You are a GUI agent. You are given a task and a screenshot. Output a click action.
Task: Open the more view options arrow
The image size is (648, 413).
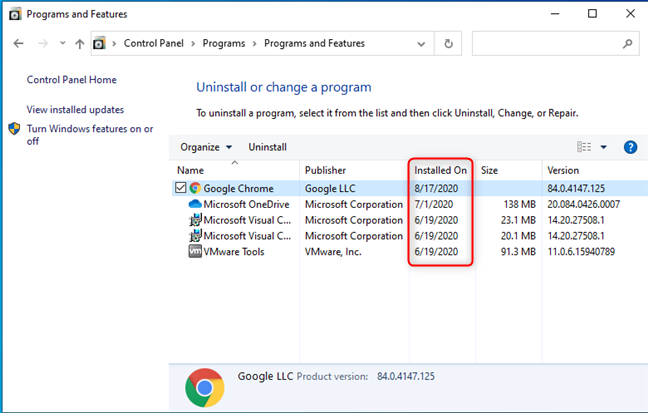point(603,147)
